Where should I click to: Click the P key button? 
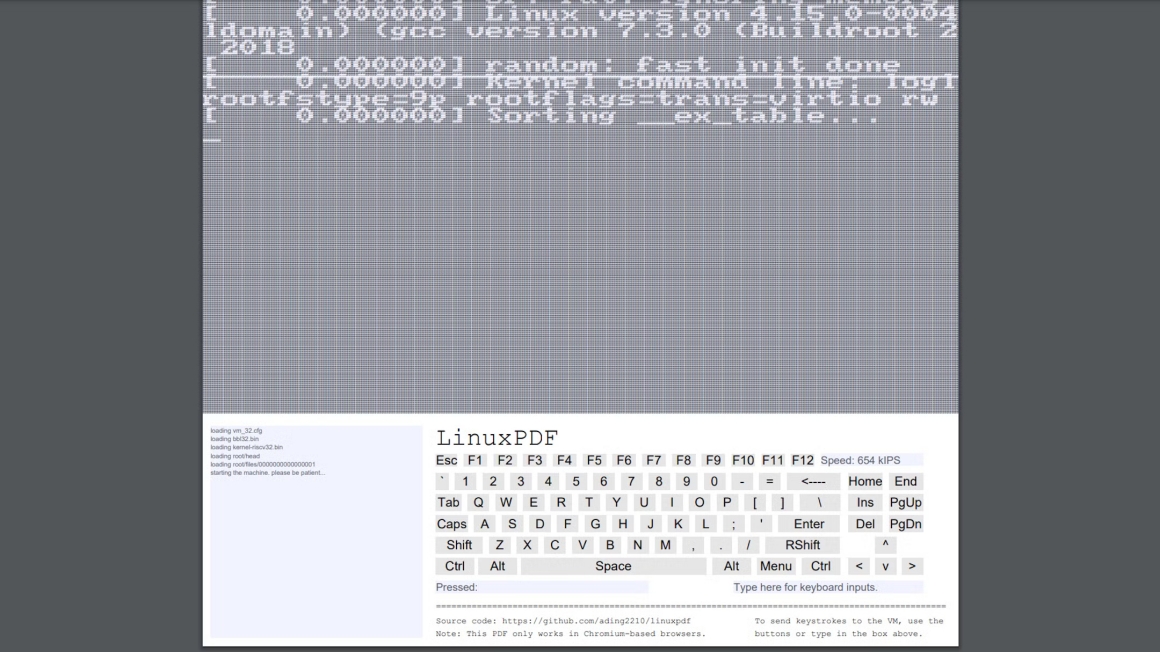[x=727, y=503]
